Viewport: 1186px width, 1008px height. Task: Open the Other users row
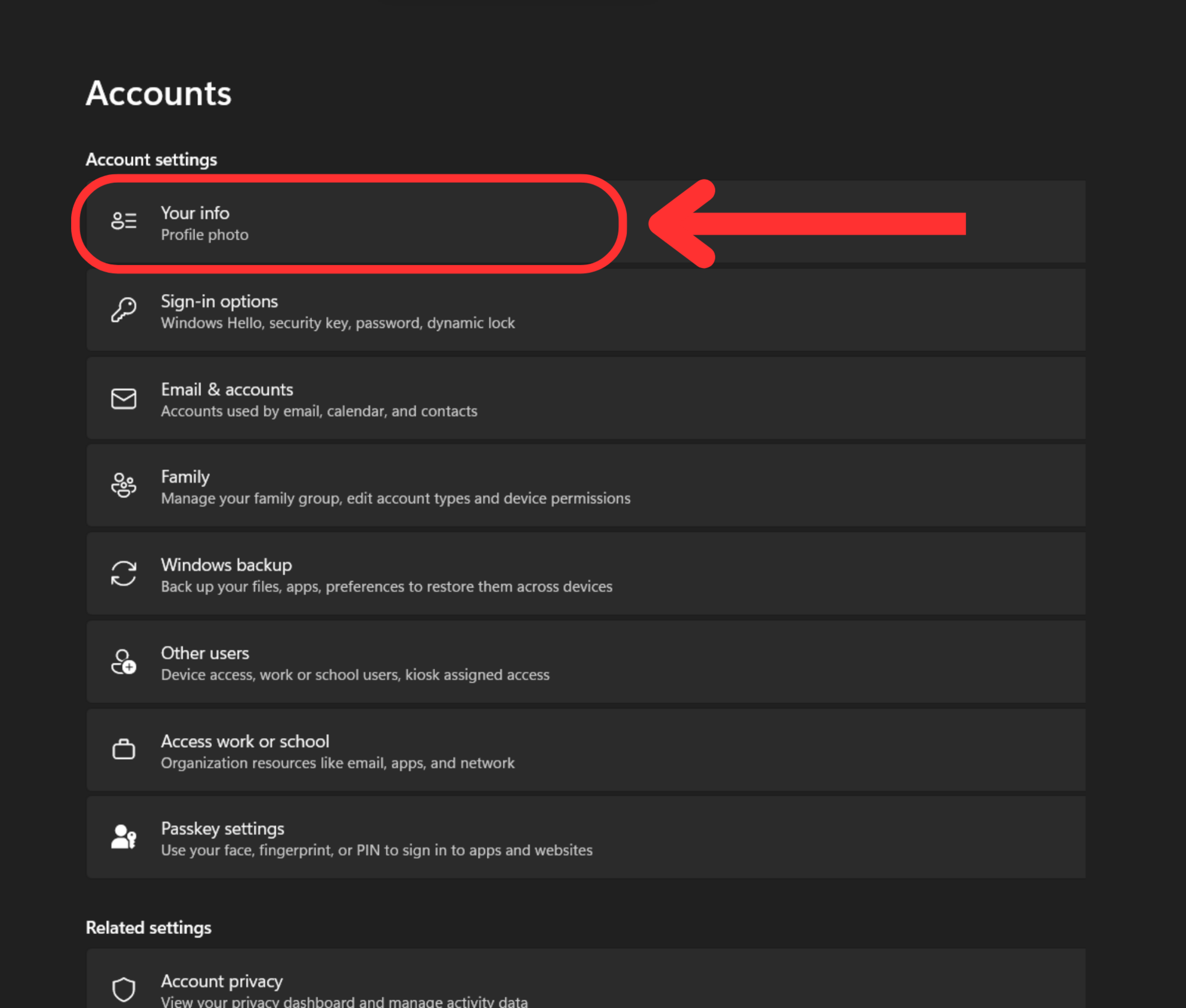[204, 653]
